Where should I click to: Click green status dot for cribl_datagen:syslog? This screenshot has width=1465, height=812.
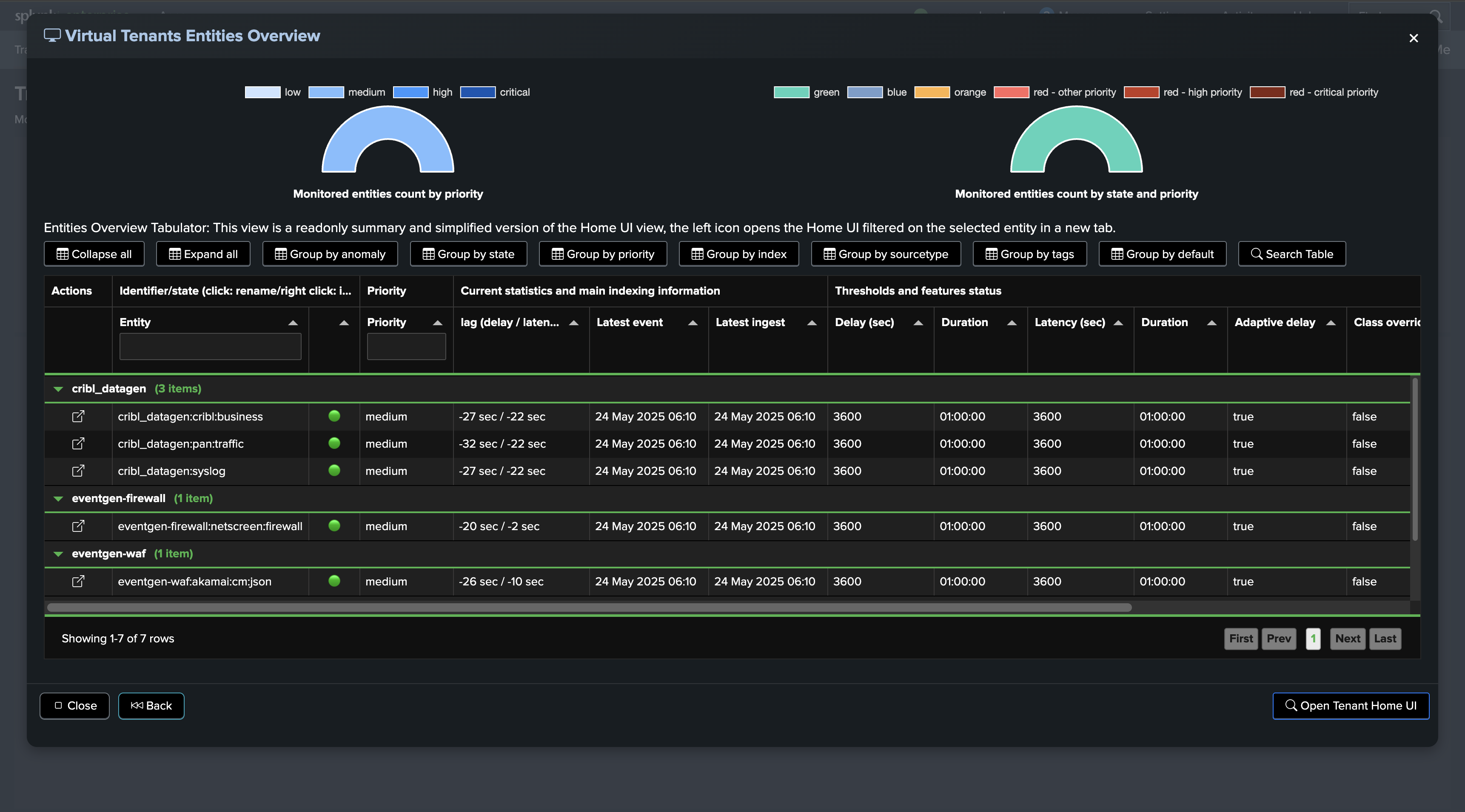(334, 471)
